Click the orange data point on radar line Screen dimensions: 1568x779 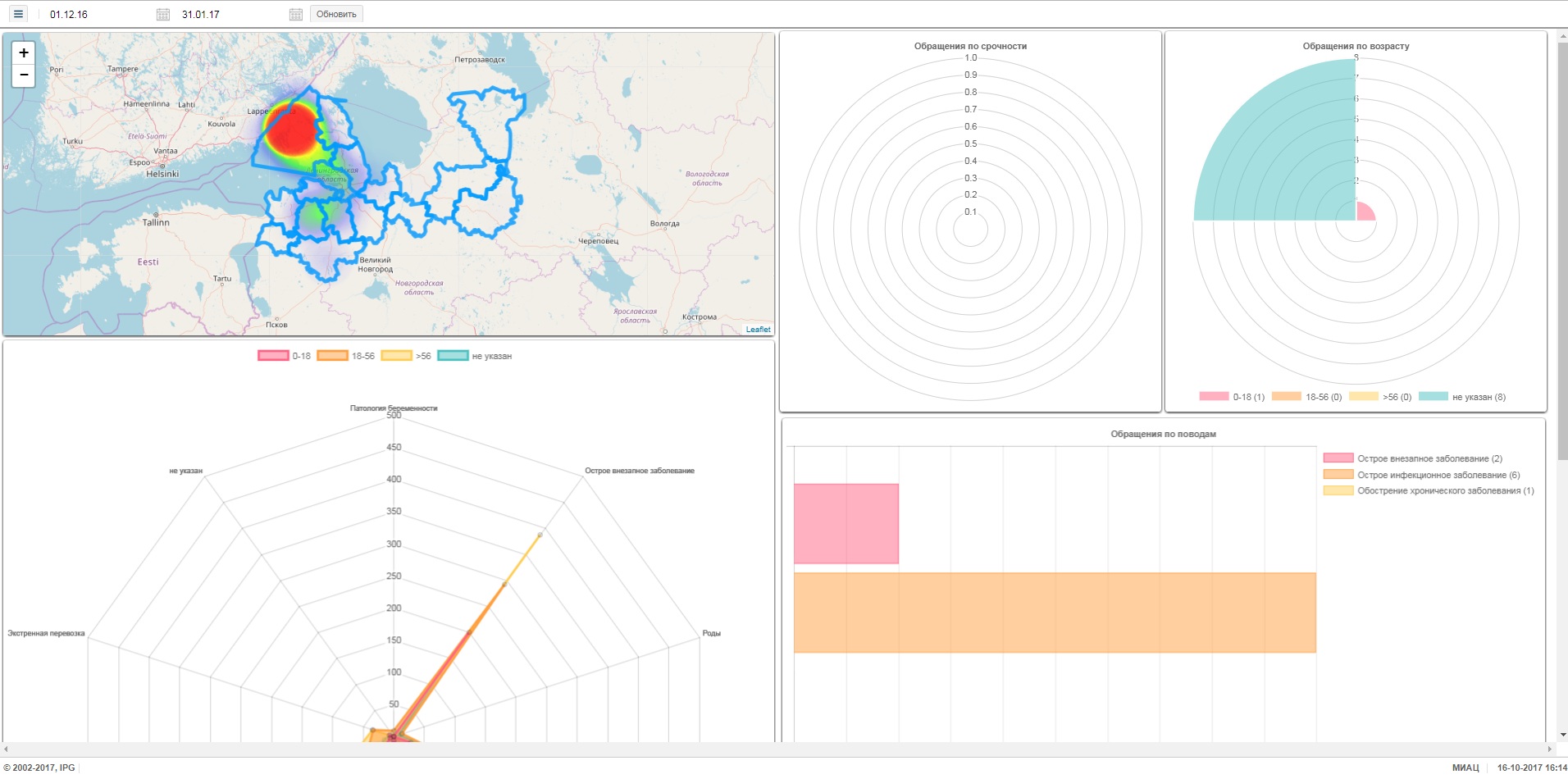click(504, 584)
